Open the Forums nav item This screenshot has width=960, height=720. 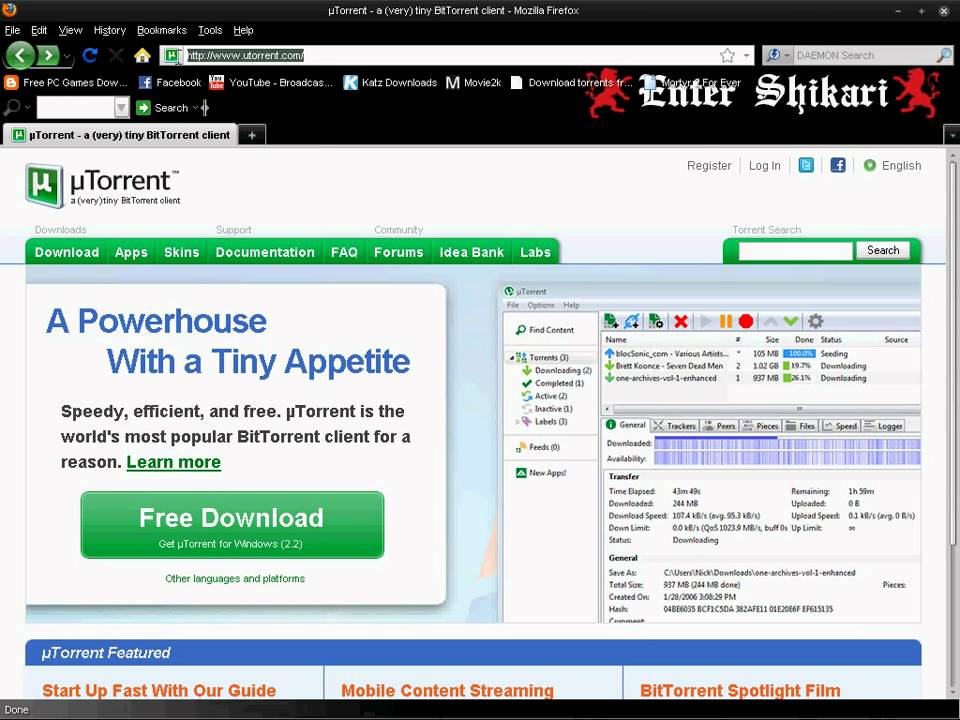[x=399, y=252]
